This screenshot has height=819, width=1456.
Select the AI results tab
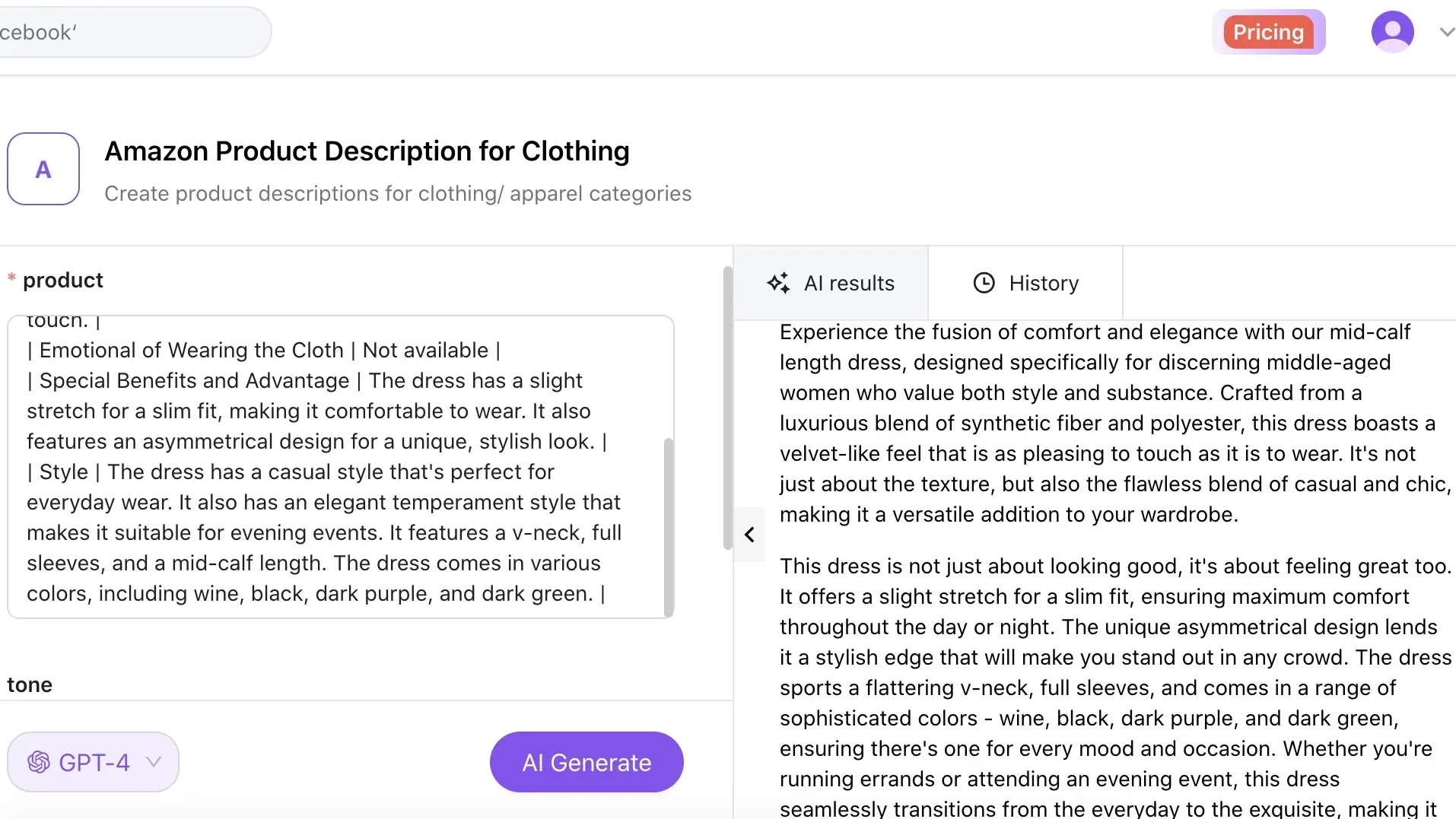[x=831, y=282]
